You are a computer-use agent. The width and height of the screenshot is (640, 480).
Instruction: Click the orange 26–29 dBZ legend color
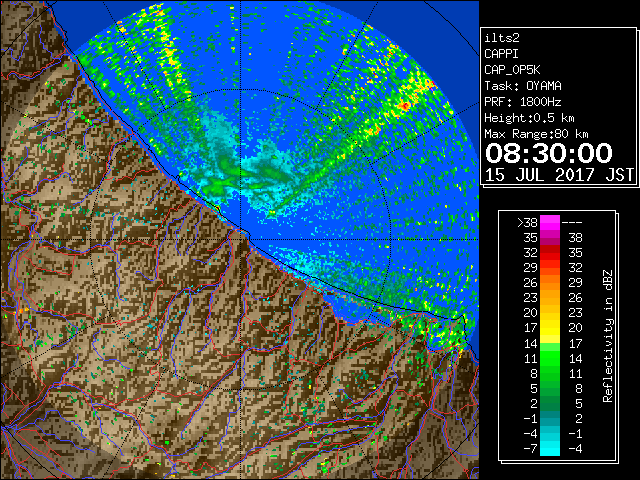pos(550,282)
